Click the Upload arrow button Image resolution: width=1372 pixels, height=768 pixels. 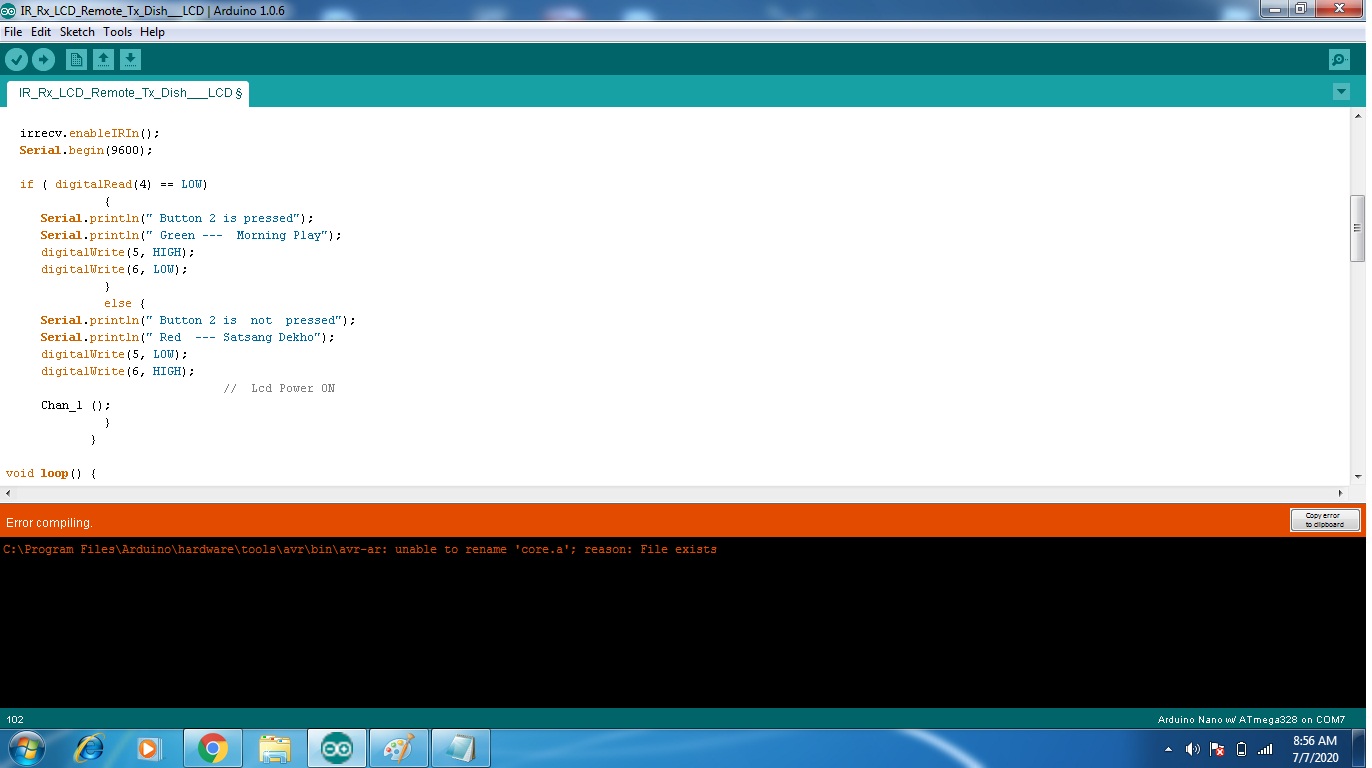(x=43, y=60)
